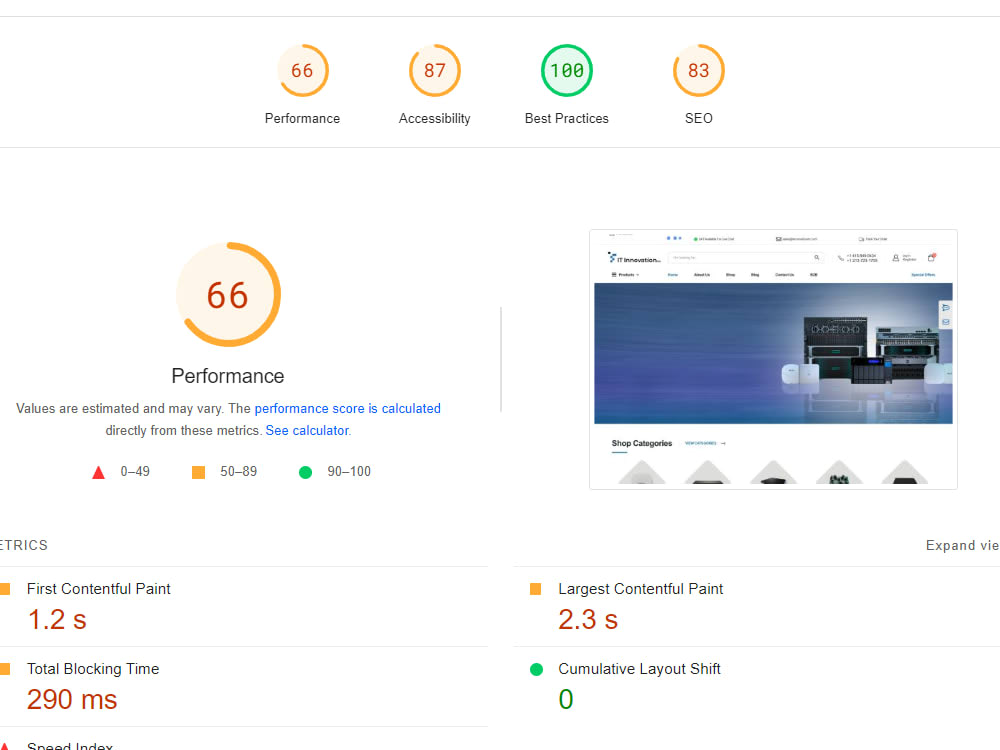This screenshot has width=1000, height=750.
Task: Open the 'See calculator' link
Action: 307,430
